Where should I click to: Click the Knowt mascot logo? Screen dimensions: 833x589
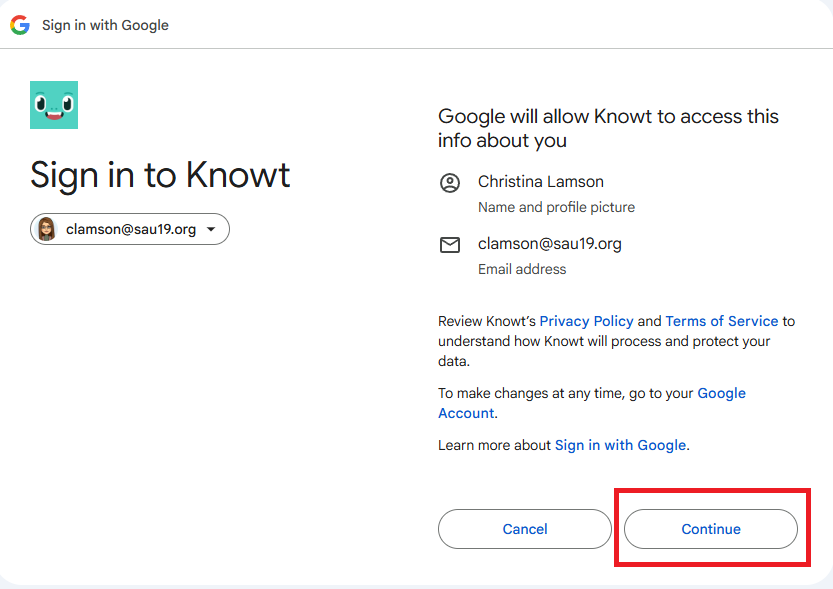pos(54,105)
